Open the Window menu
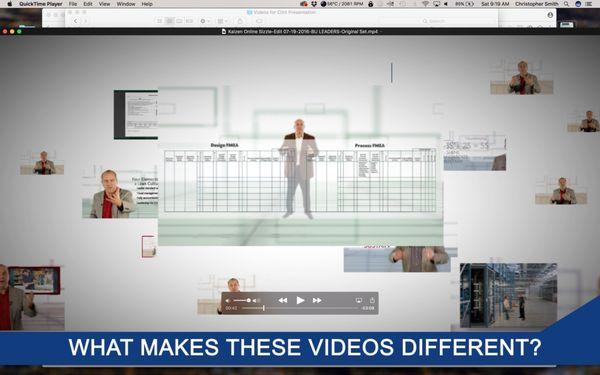600x375 pixels. point(126,4)
